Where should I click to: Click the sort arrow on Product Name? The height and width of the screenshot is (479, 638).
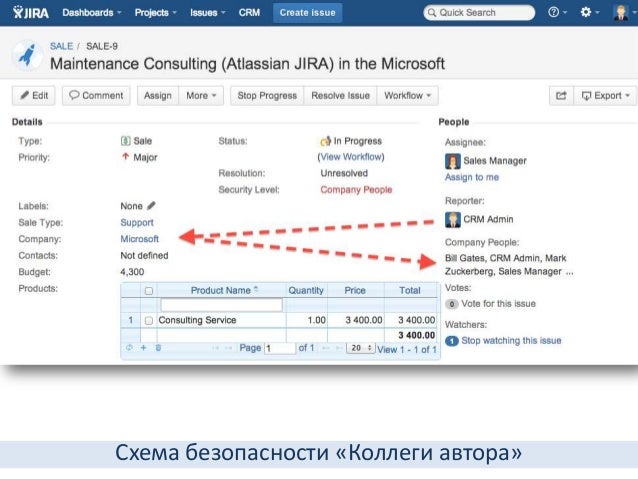[256, 289]
